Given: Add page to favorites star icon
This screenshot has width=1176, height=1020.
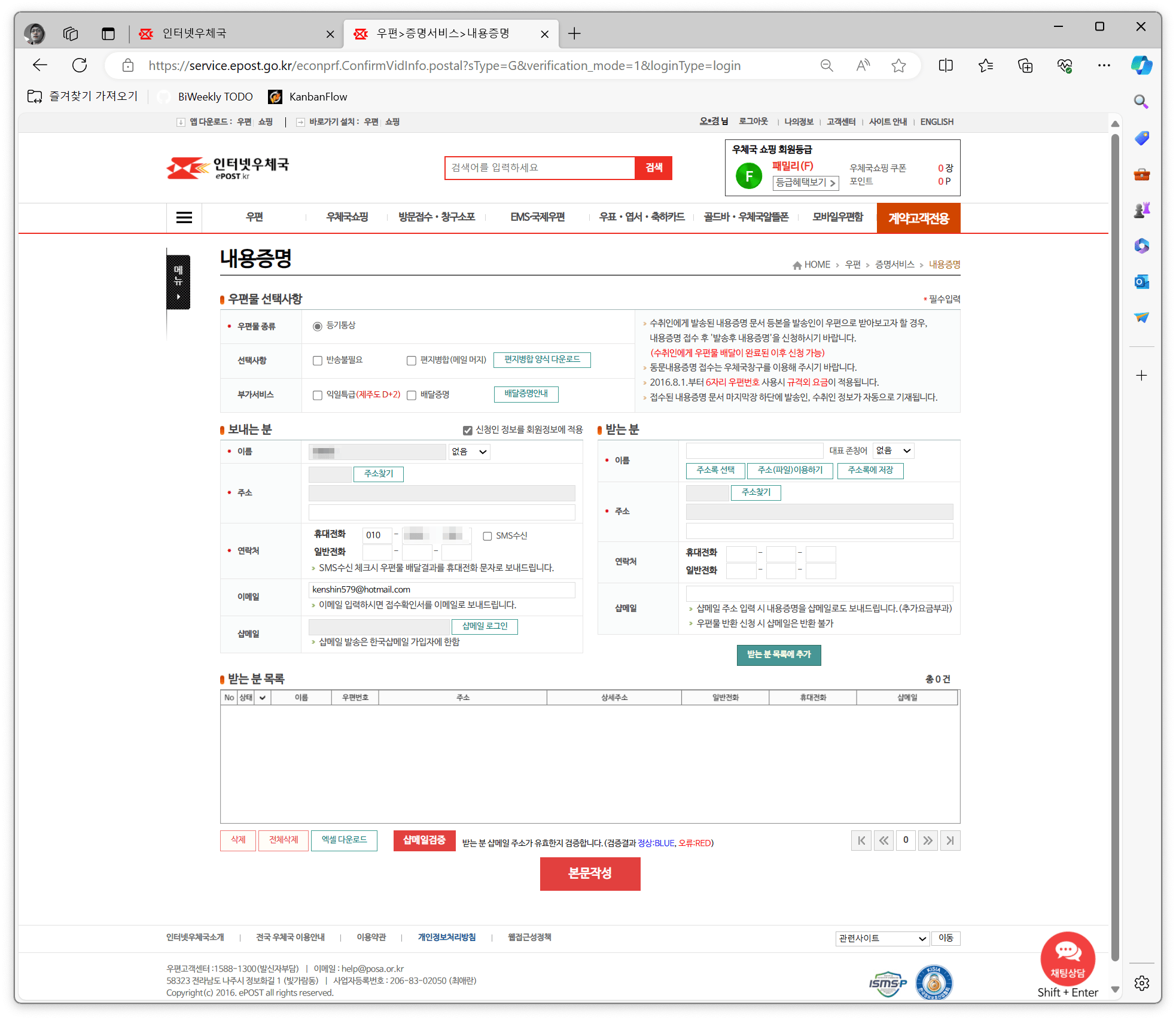Looking at the screenshot, I should pyautogui.click(x=898, y=65).
